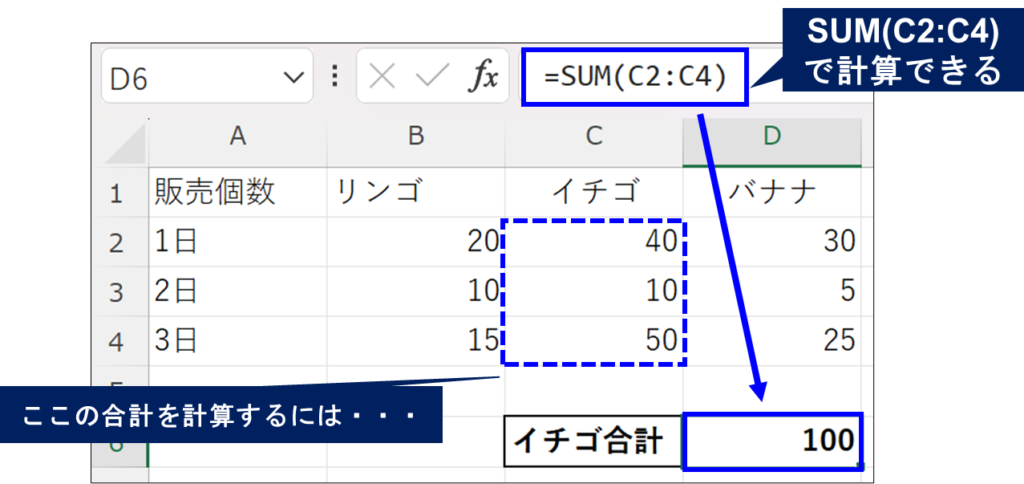
Task: Click the Name Box showing D6
Action: pos(190,78)
